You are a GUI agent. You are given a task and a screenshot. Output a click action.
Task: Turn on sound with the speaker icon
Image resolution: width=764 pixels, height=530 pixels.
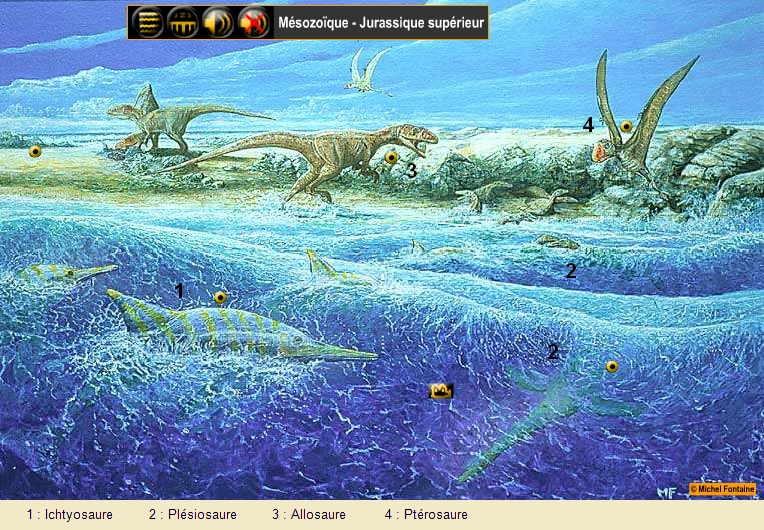point(218,22)
